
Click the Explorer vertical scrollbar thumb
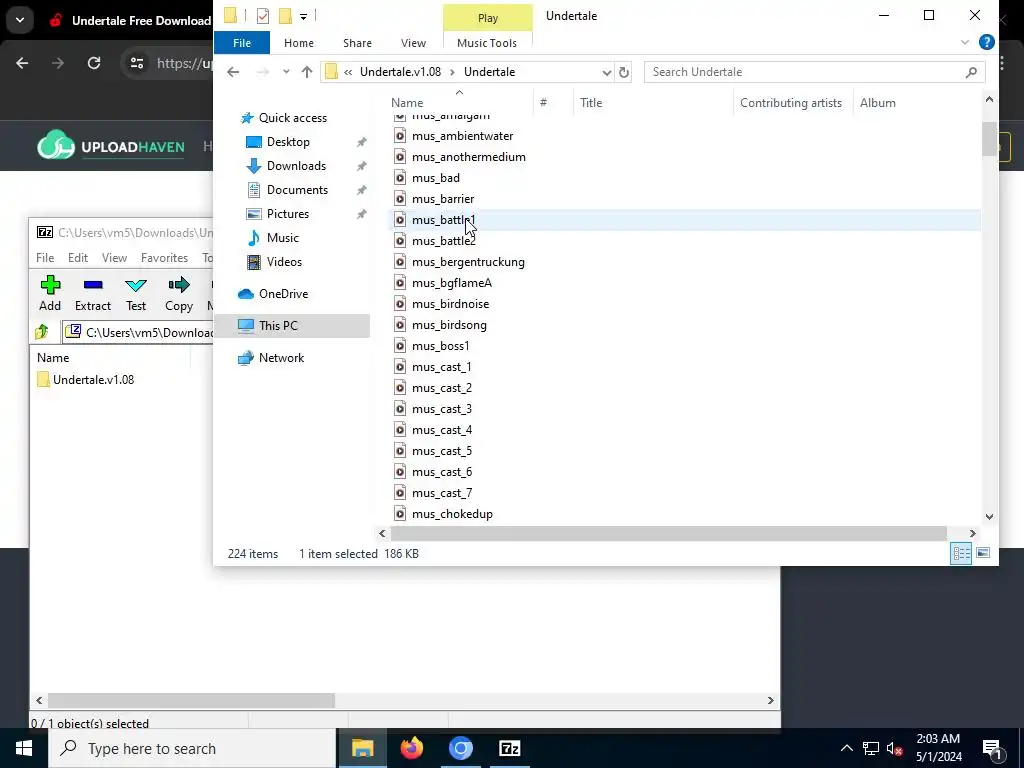pyautogui.click(x=989, y=139)
